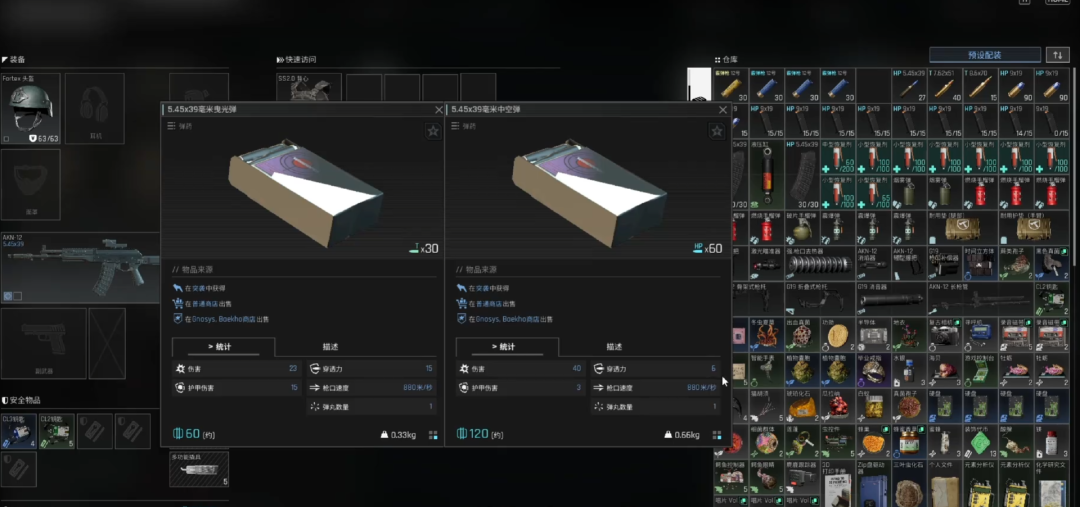Click the sort arrows button beside 预设配装
The width and height of the screenshot is (1080, 507).
coord(1057,55)
